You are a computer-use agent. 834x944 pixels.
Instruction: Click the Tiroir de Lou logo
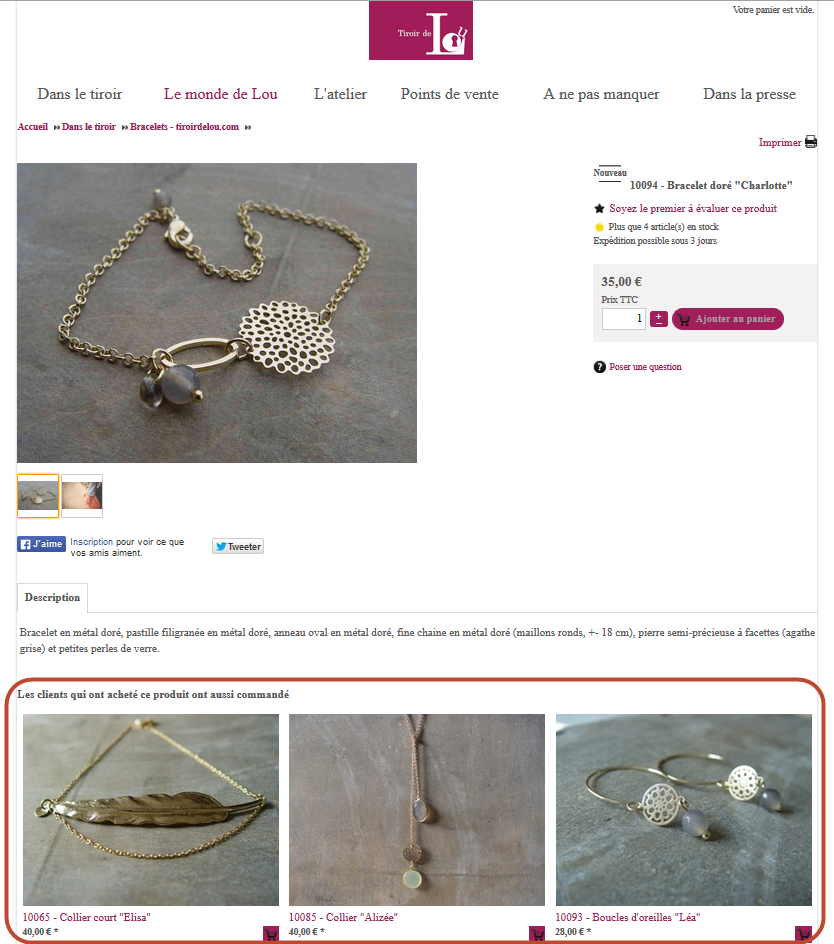pyautogui.click(x=421, y=31)
